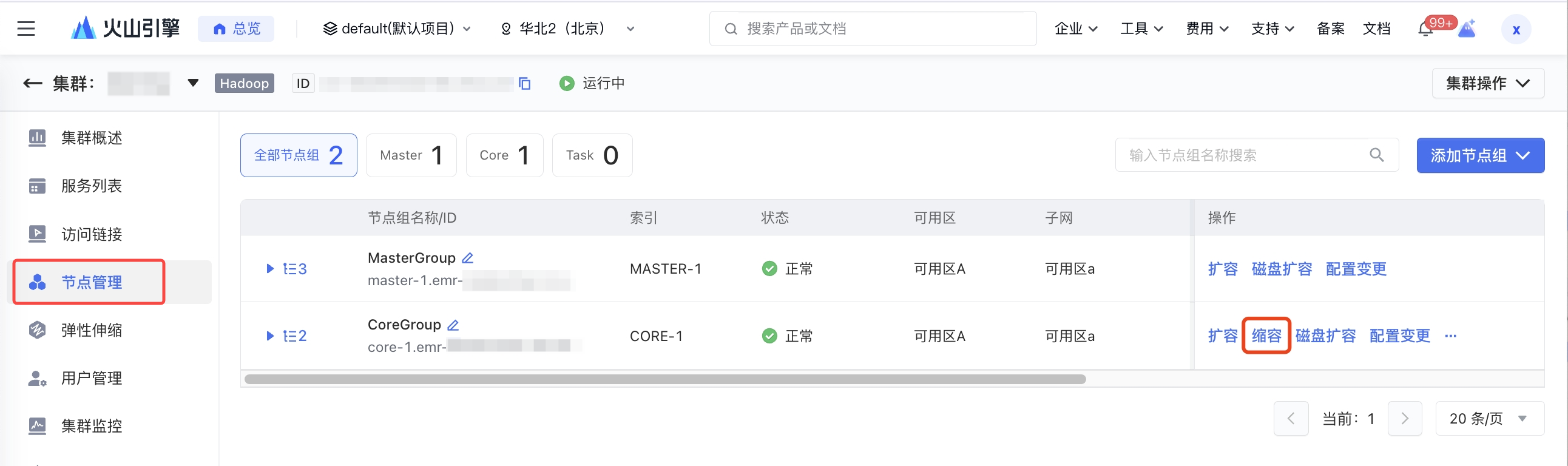
Task: Copy the cluster ID with copy icon
Action: pyautogui.click(x=525, y=83)
